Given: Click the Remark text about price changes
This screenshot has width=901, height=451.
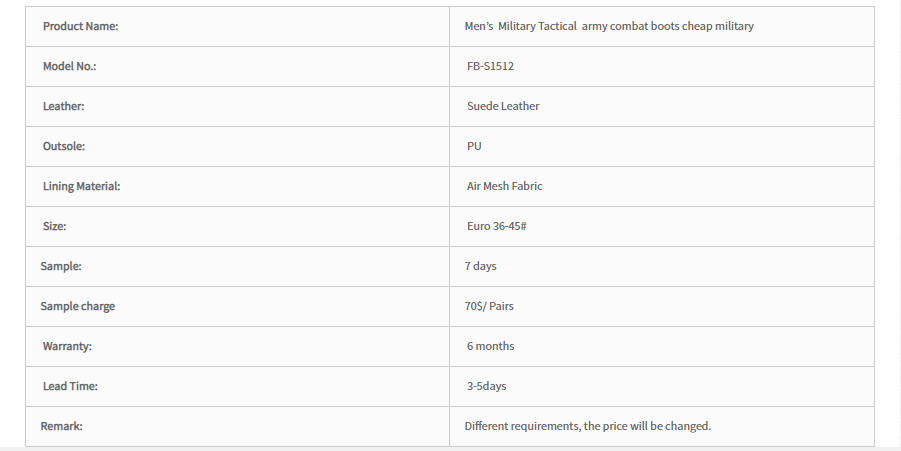Looking at the screenshot, I should pyautogui.click(x=588, y=426).
